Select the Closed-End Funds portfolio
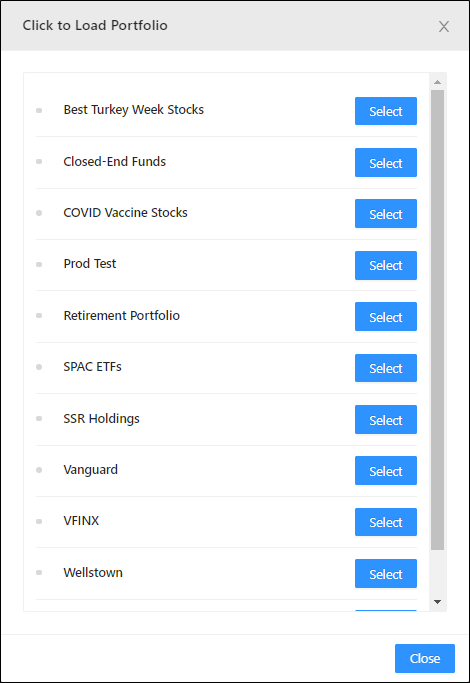Screen dimensions: 470x683 385,162
